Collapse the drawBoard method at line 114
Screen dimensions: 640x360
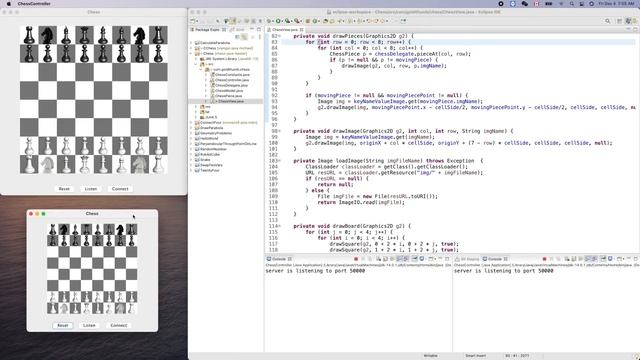tap(280, 226)
